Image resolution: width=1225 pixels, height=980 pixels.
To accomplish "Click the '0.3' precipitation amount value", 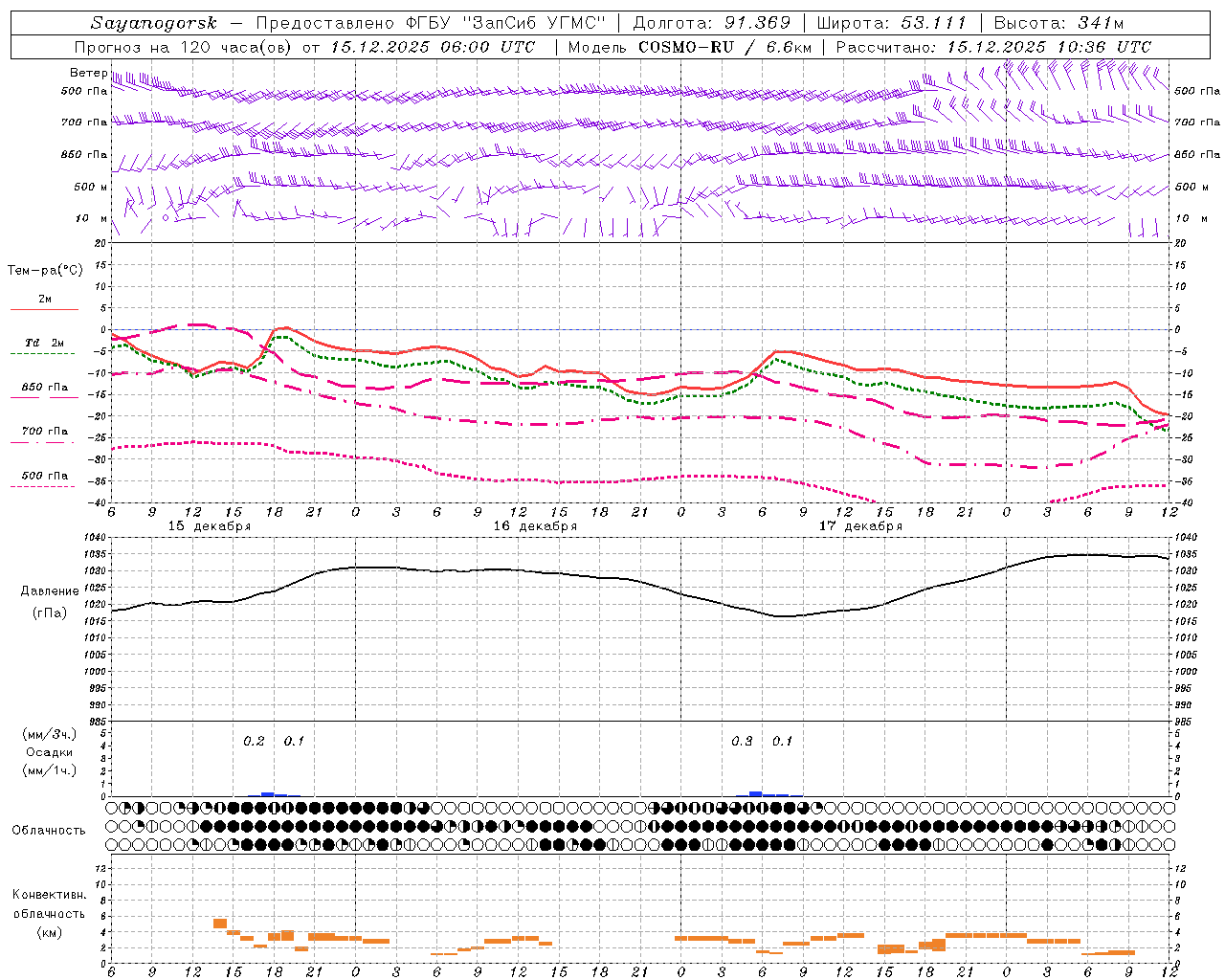I will point(742,742).
